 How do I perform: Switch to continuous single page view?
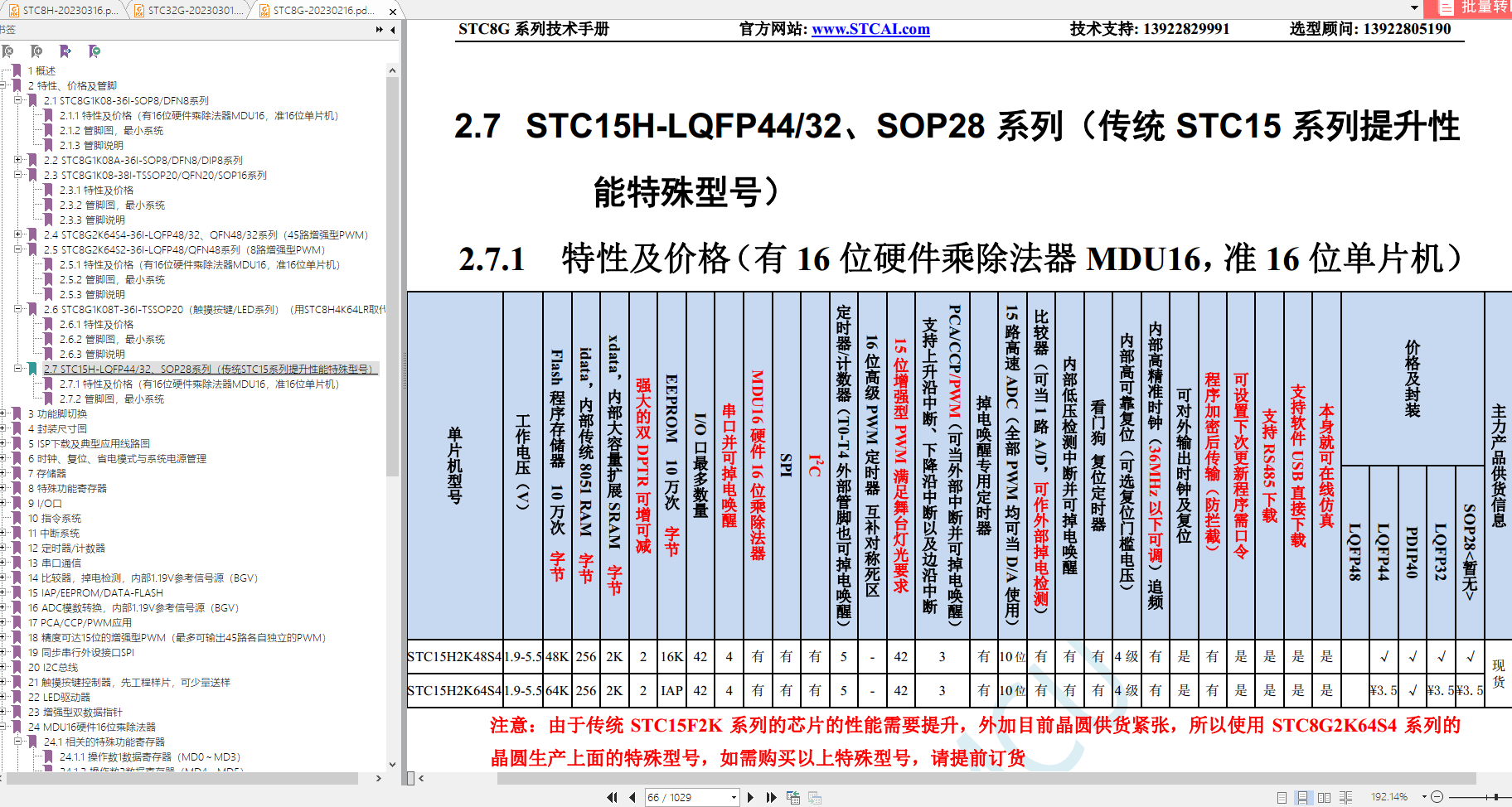click(x=1302, y=797)
